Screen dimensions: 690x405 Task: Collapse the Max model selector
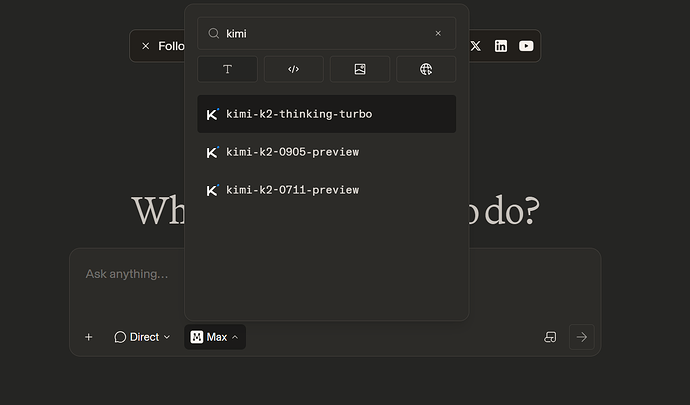point(215,337)
